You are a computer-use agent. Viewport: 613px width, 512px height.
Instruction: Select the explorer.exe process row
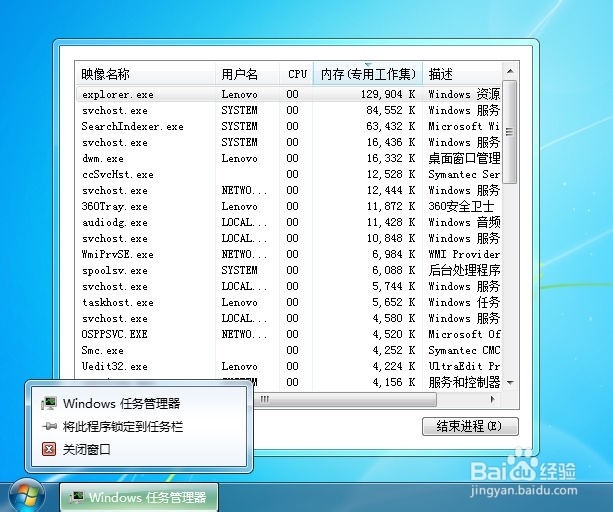coord(289,94)
